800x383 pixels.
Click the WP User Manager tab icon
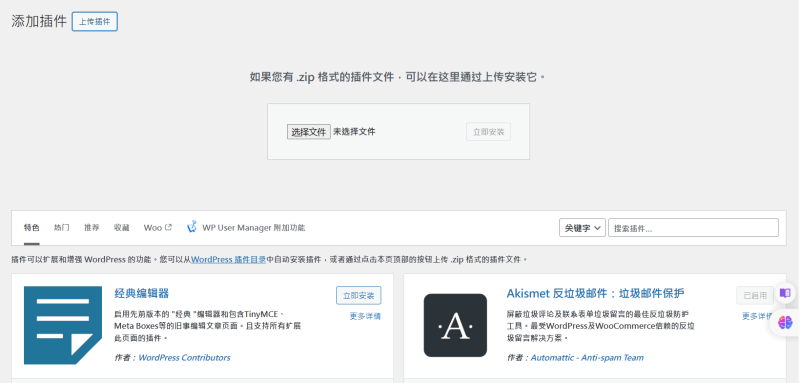click(192, 227)
